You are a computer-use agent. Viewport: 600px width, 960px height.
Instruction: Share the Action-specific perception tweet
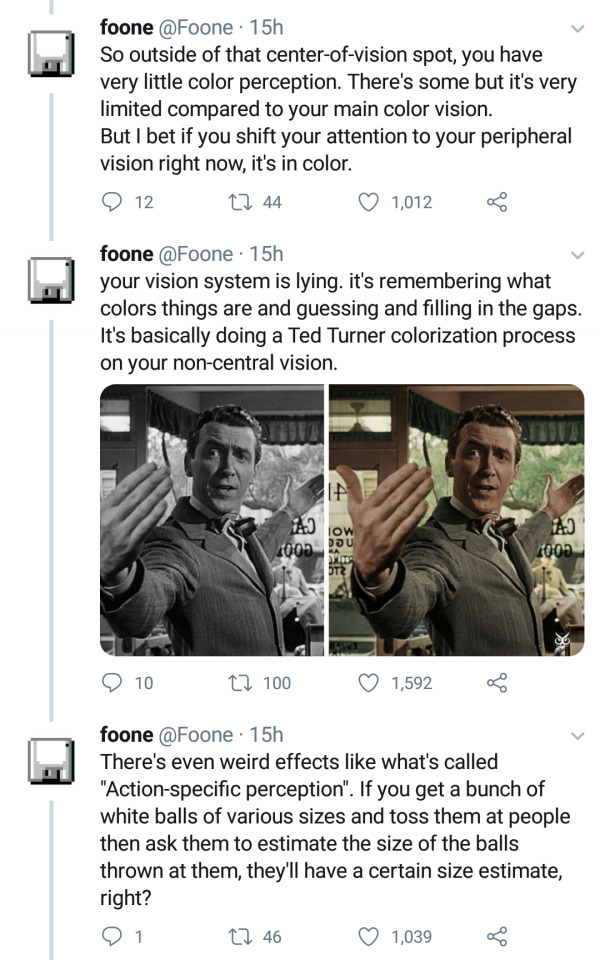point(497,937)
